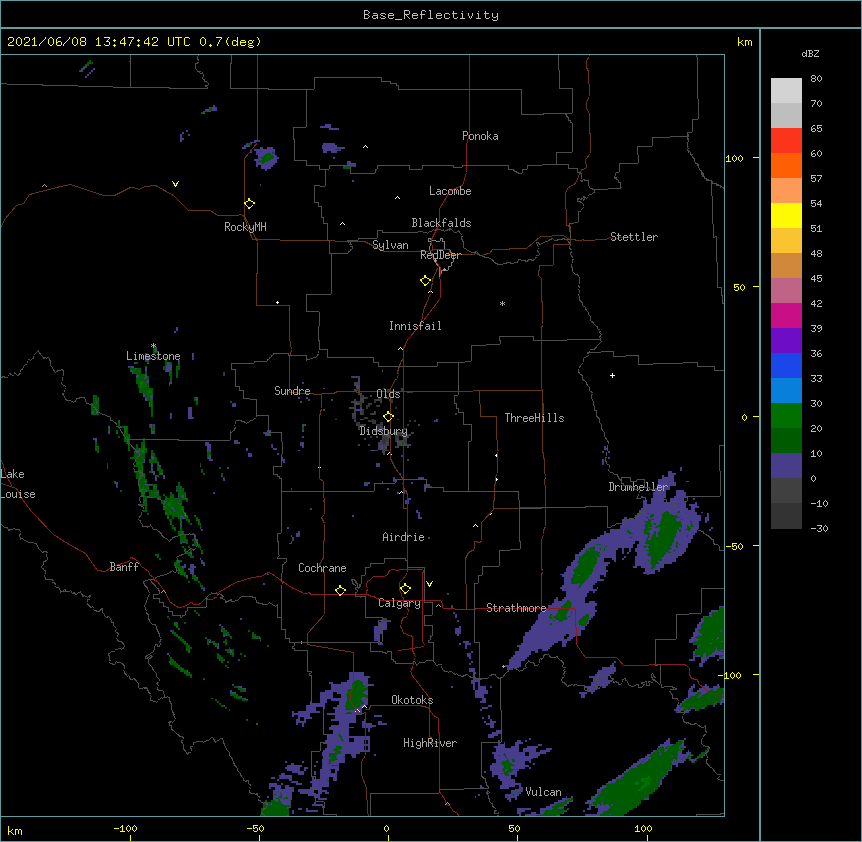Click the Calgary city label
The width and height of the screenshot is (862, 842).
click(x=399, y=603)
